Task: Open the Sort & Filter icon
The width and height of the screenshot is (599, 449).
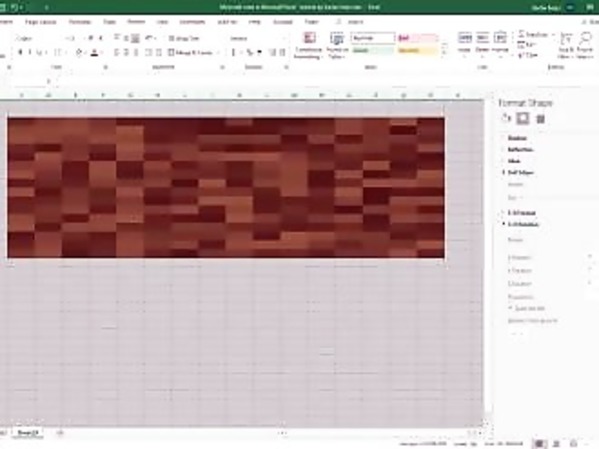Action: [567, 45]
